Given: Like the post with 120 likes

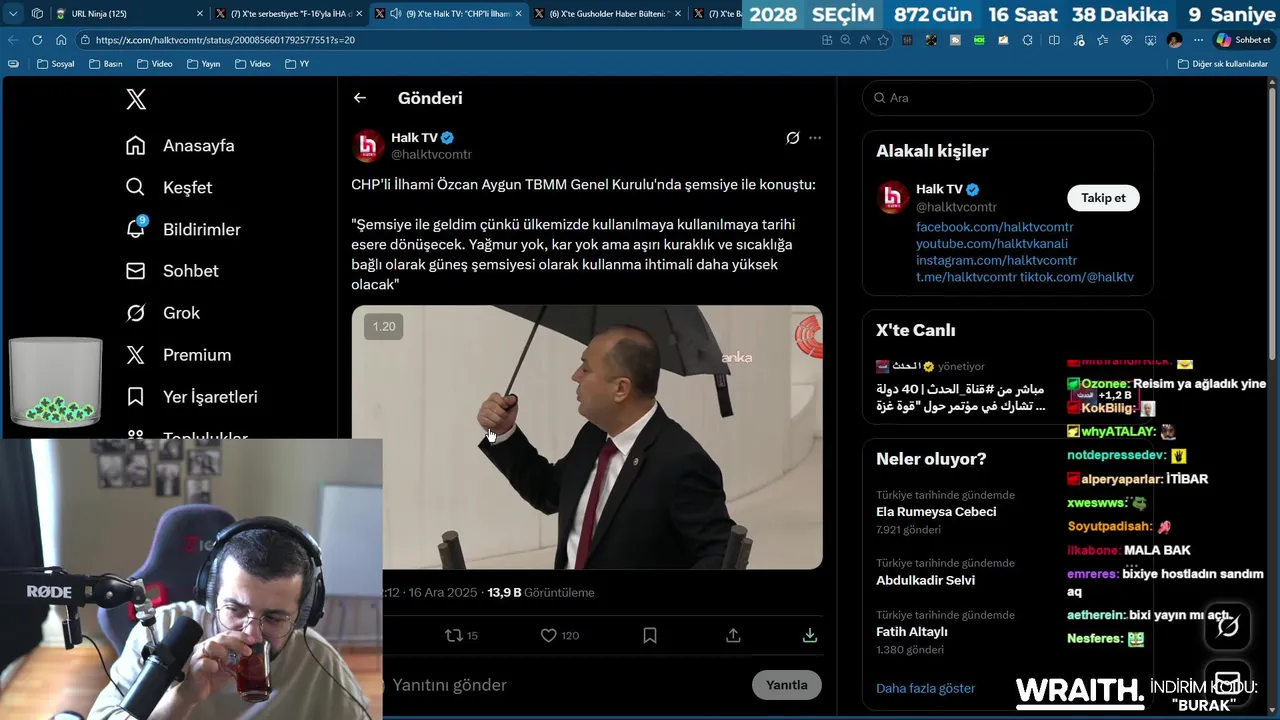Looking at the screenshot, I should pyautogui.click(x=559, y=635).
